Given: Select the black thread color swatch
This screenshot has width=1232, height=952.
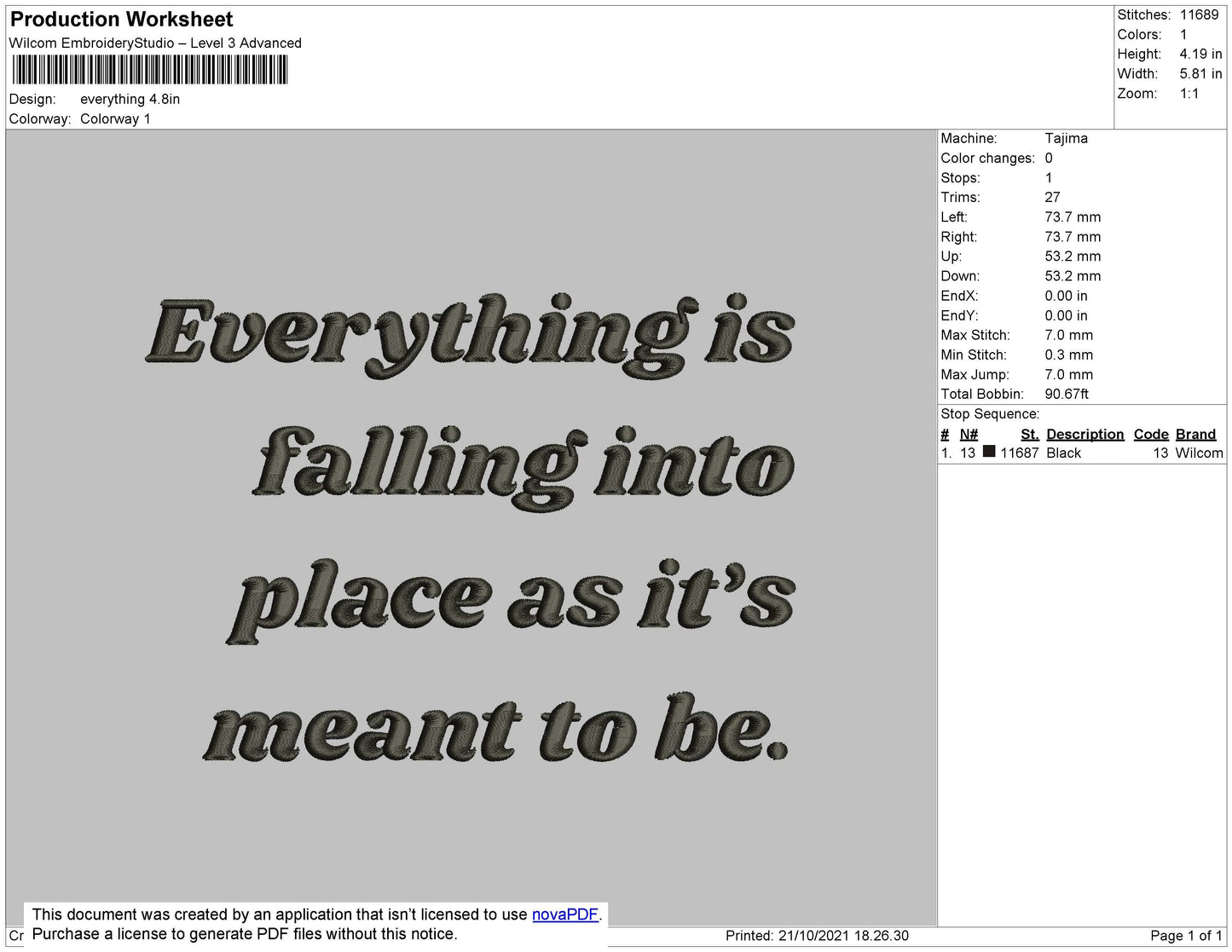Looking at the screenshot, I should [x=989, y=452].
